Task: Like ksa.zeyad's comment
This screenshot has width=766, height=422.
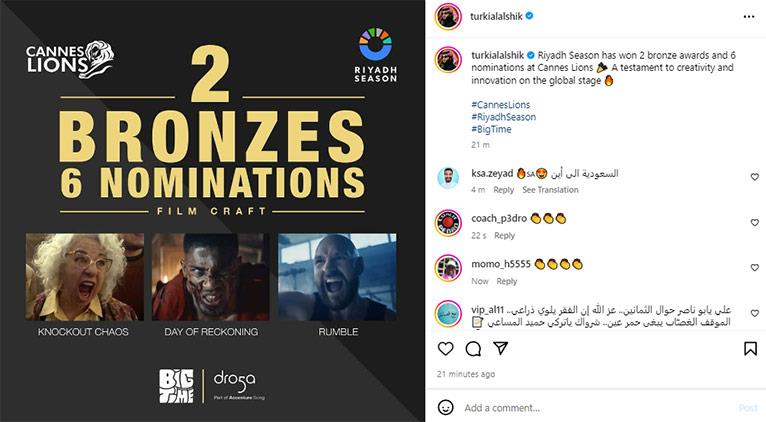Action: [x=755, y=177]
